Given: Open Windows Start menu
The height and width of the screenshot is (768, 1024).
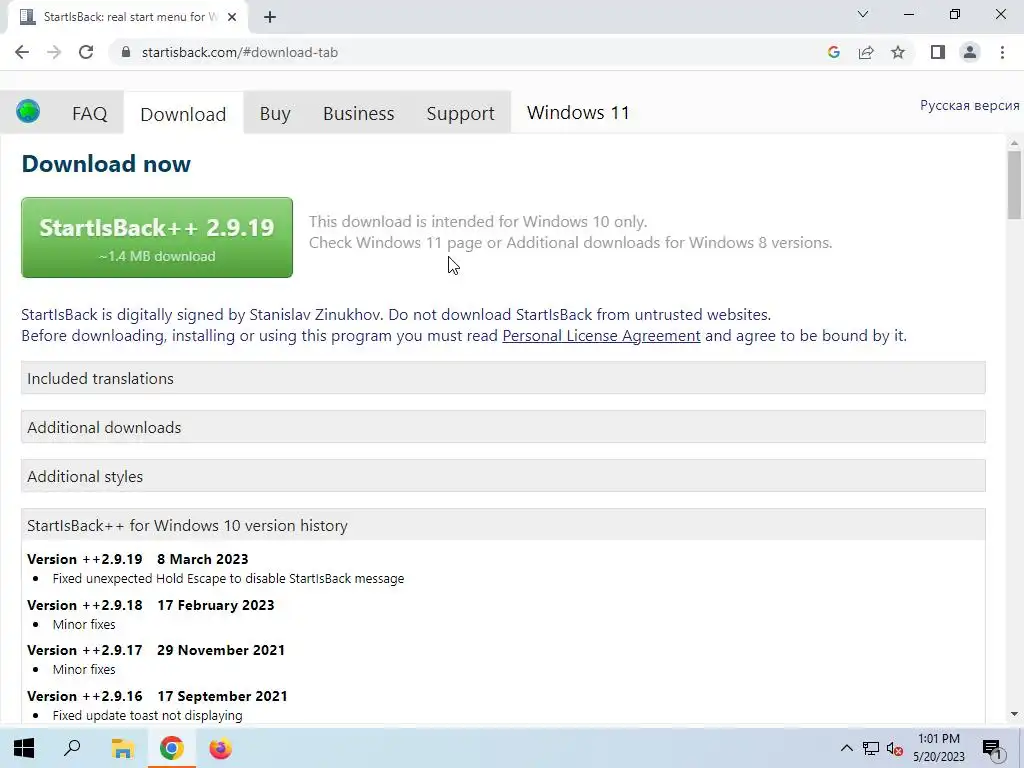Looking at the screenshot, I should coord(24,748).
